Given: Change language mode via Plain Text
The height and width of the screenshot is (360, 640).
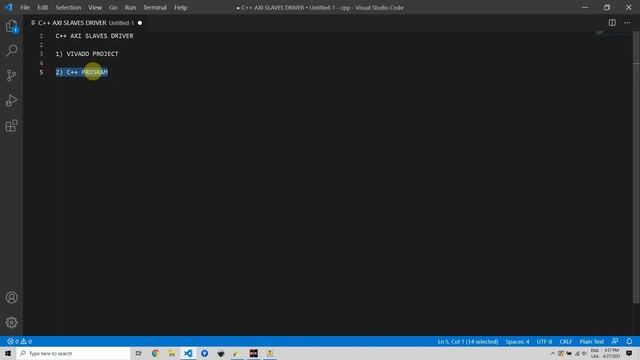Looking at the screenshot, I should [x=591, y=342].
